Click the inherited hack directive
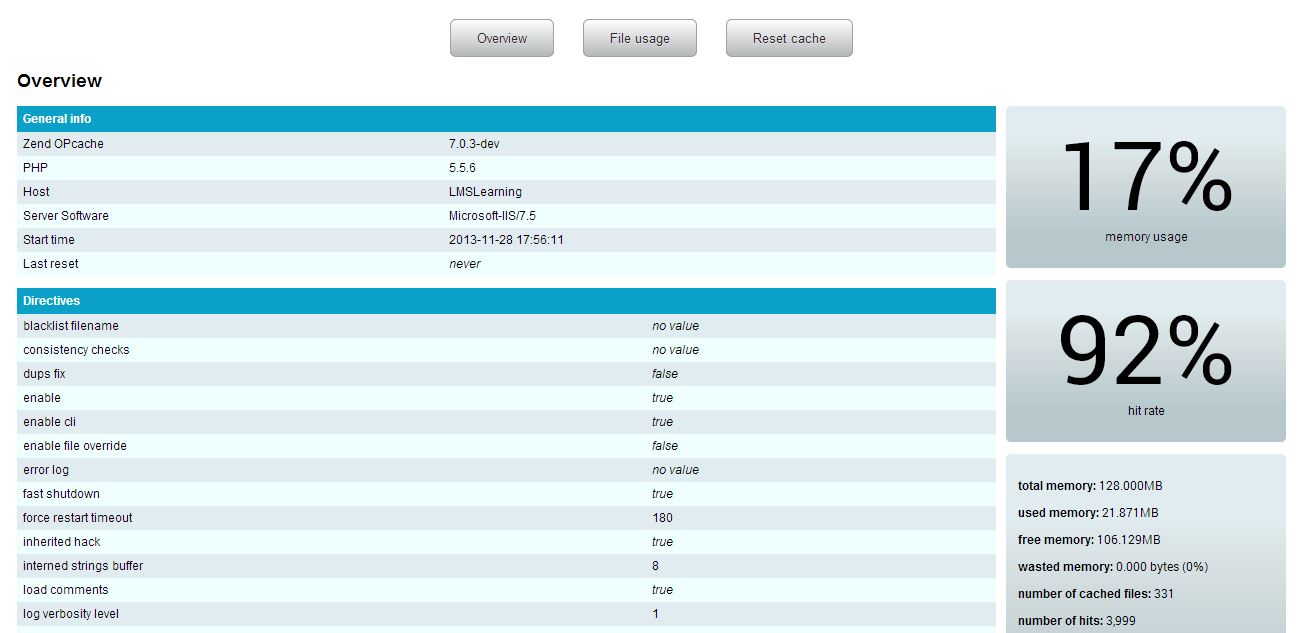Image resolution: width=1303 pixels, height=633 pixels. [62, 542]
